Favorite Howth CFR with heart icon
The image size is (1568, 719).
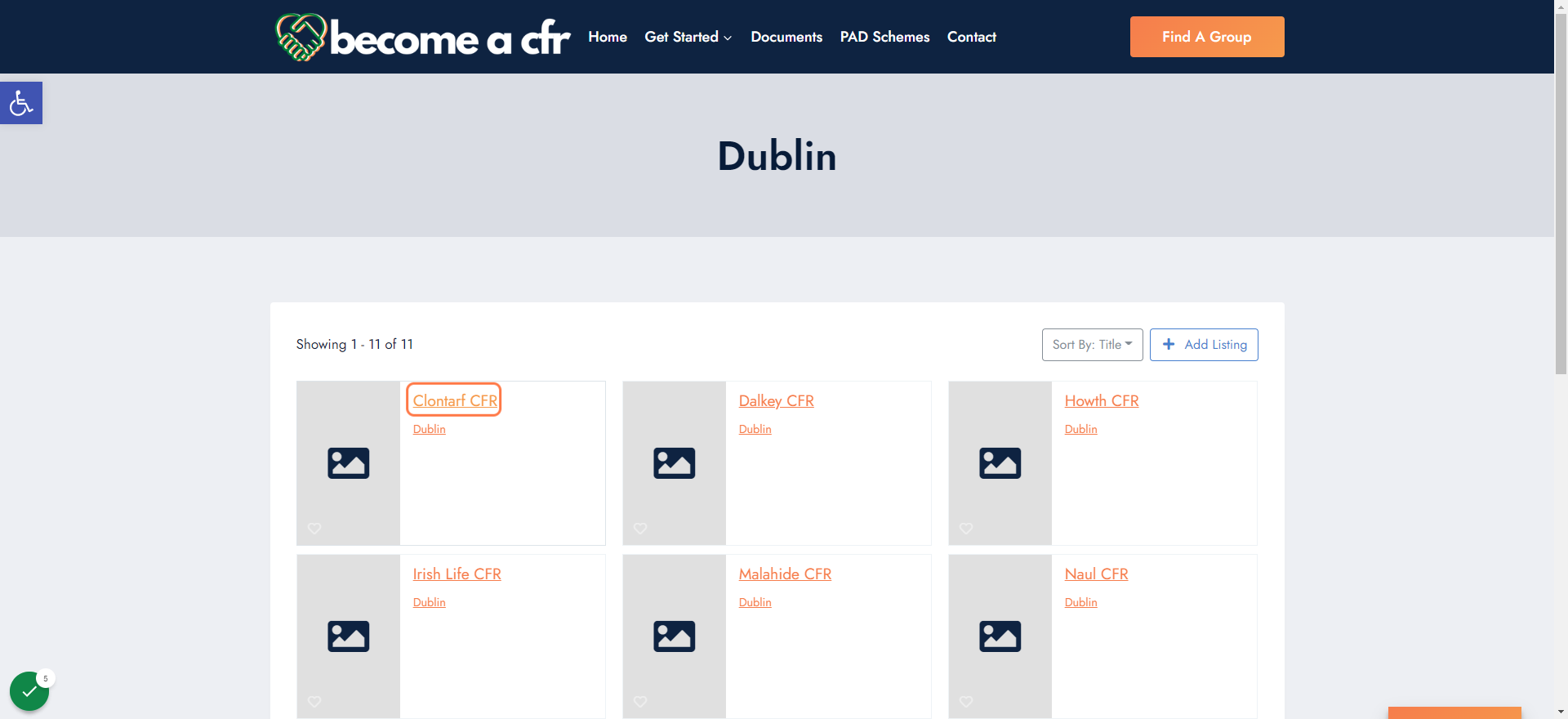click(966, 529)
